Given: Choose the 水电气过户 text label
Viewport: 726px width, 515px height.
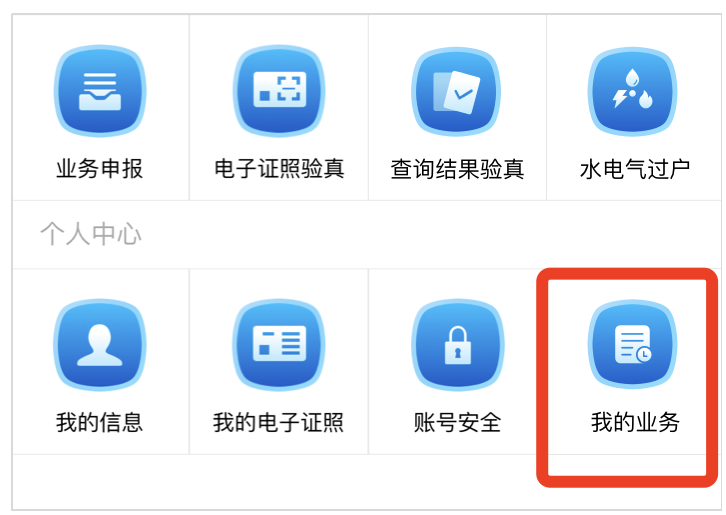Looking at the screenshot, I should click(635, 169).
